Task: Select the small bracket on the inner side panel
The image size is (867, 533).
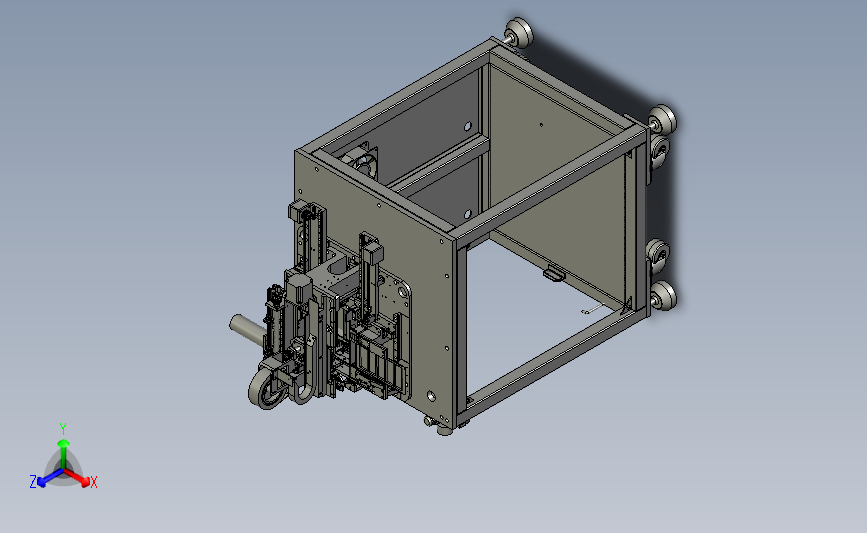Action: [x=553, y=273]
